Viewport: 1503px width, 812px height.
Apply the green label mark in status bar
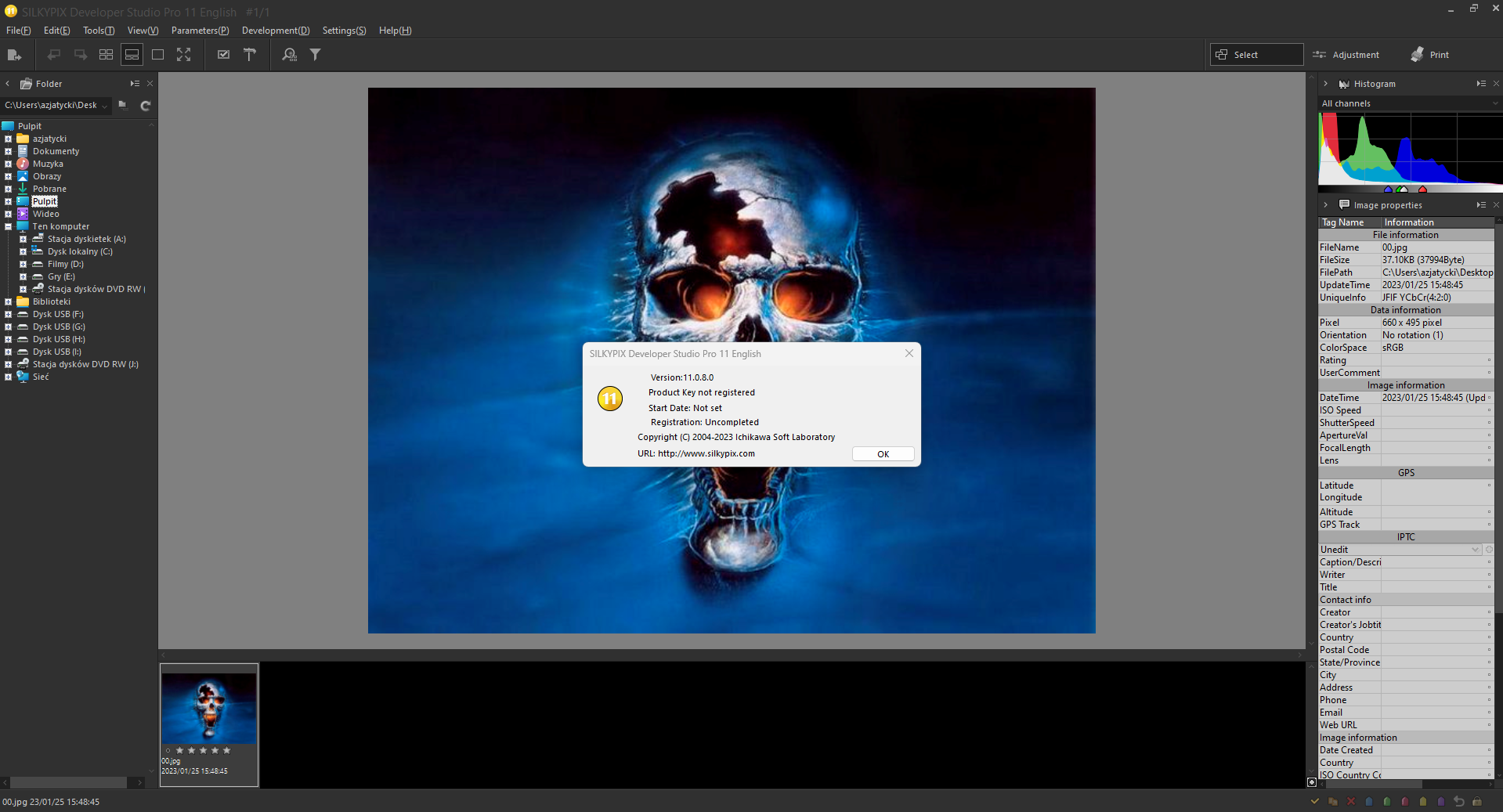1387,801
